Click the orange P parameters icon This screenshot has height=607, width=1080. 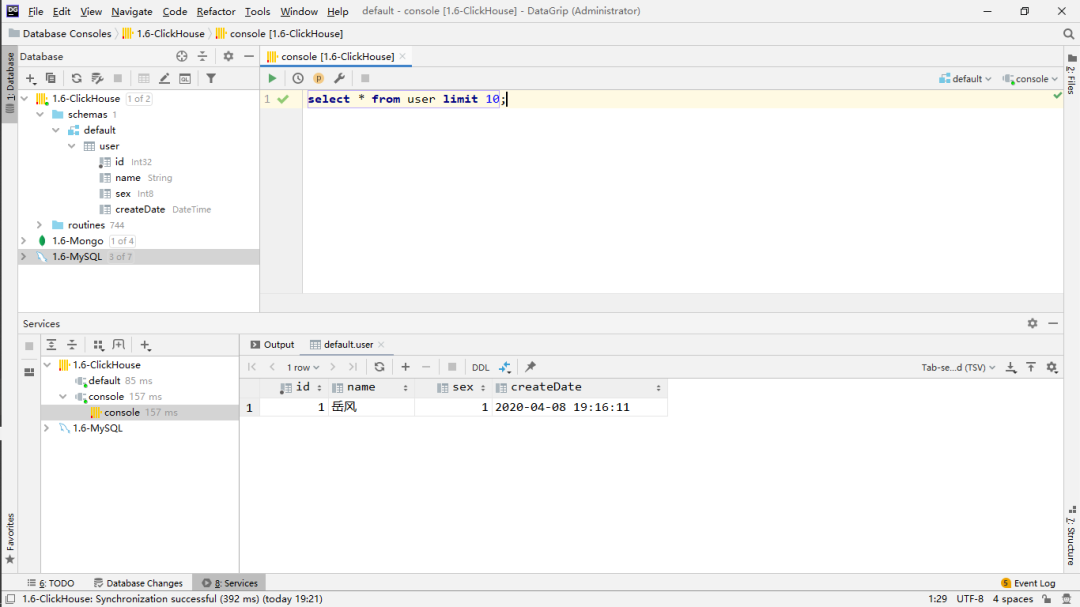pyautogui.click(x=318, y=79)
